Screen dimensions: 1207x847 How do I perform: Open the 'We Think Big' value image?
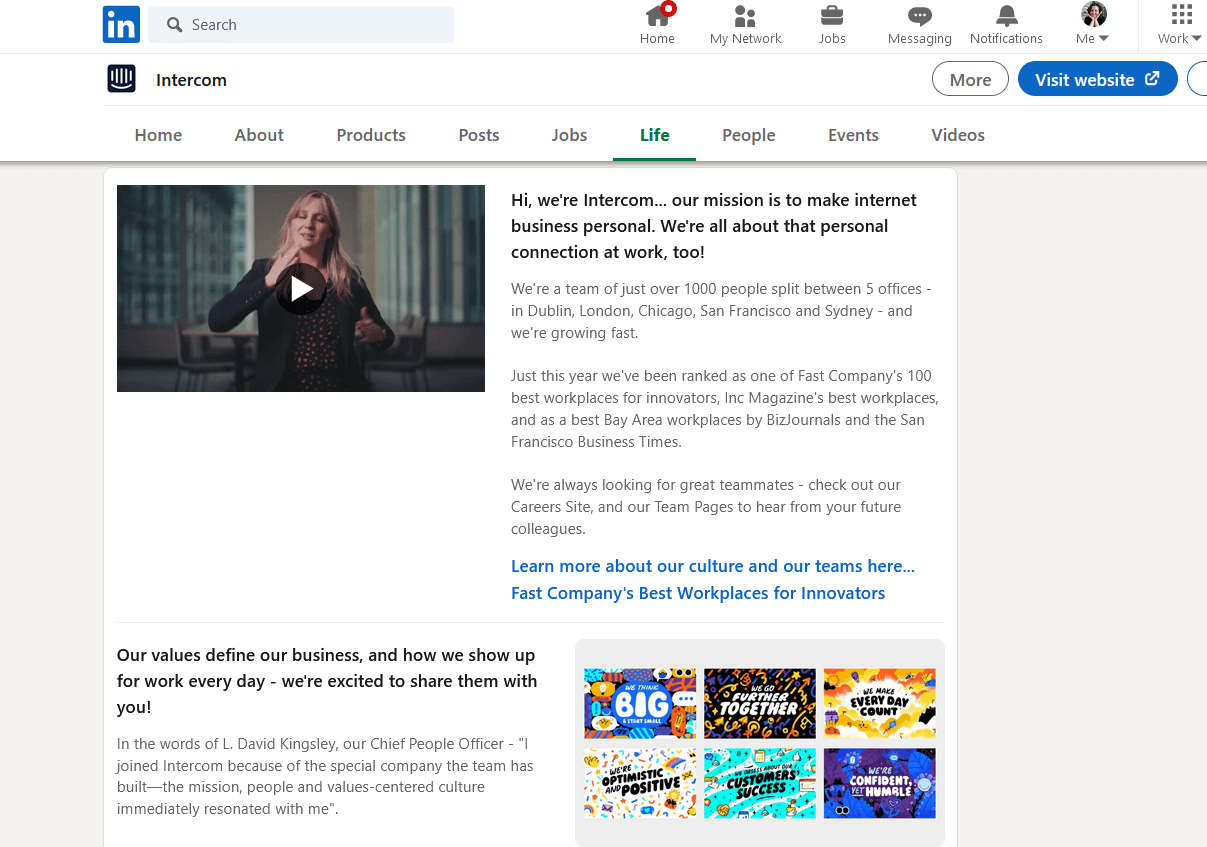640,703
